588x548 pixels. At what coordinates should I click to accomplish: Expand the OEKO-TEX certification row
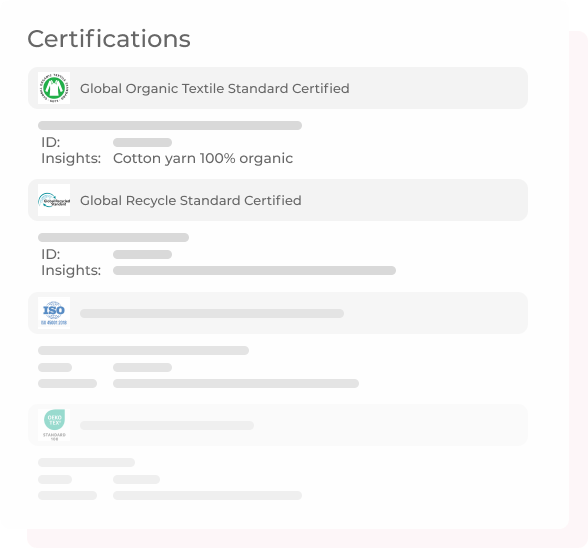tap(278, 425)
